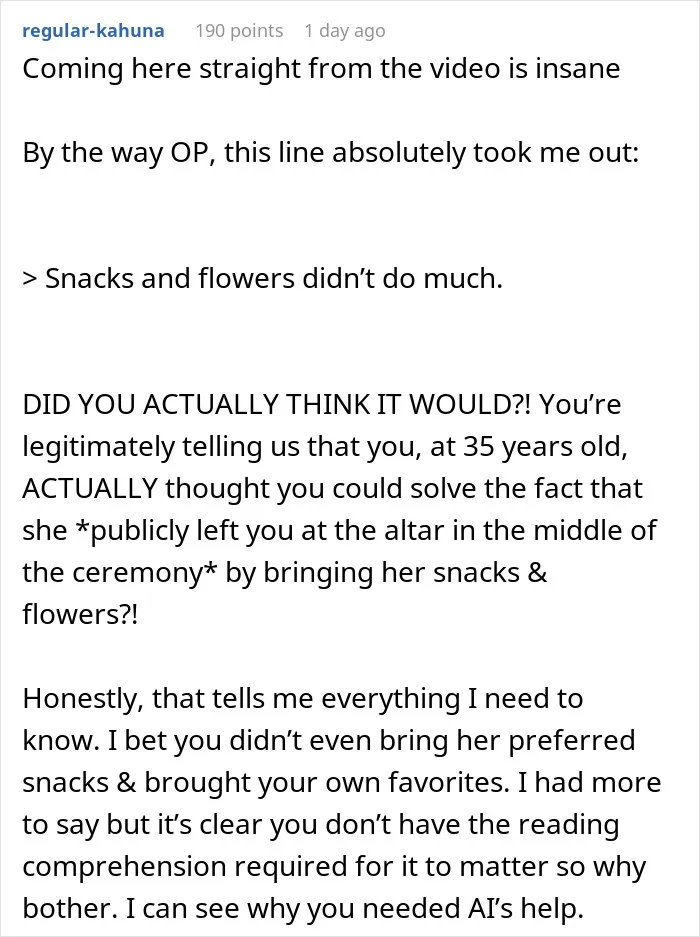700x937 pixels.
Task: Click the 'the ceremony* by bringing her snacks &' line
Action: [285, 572]
